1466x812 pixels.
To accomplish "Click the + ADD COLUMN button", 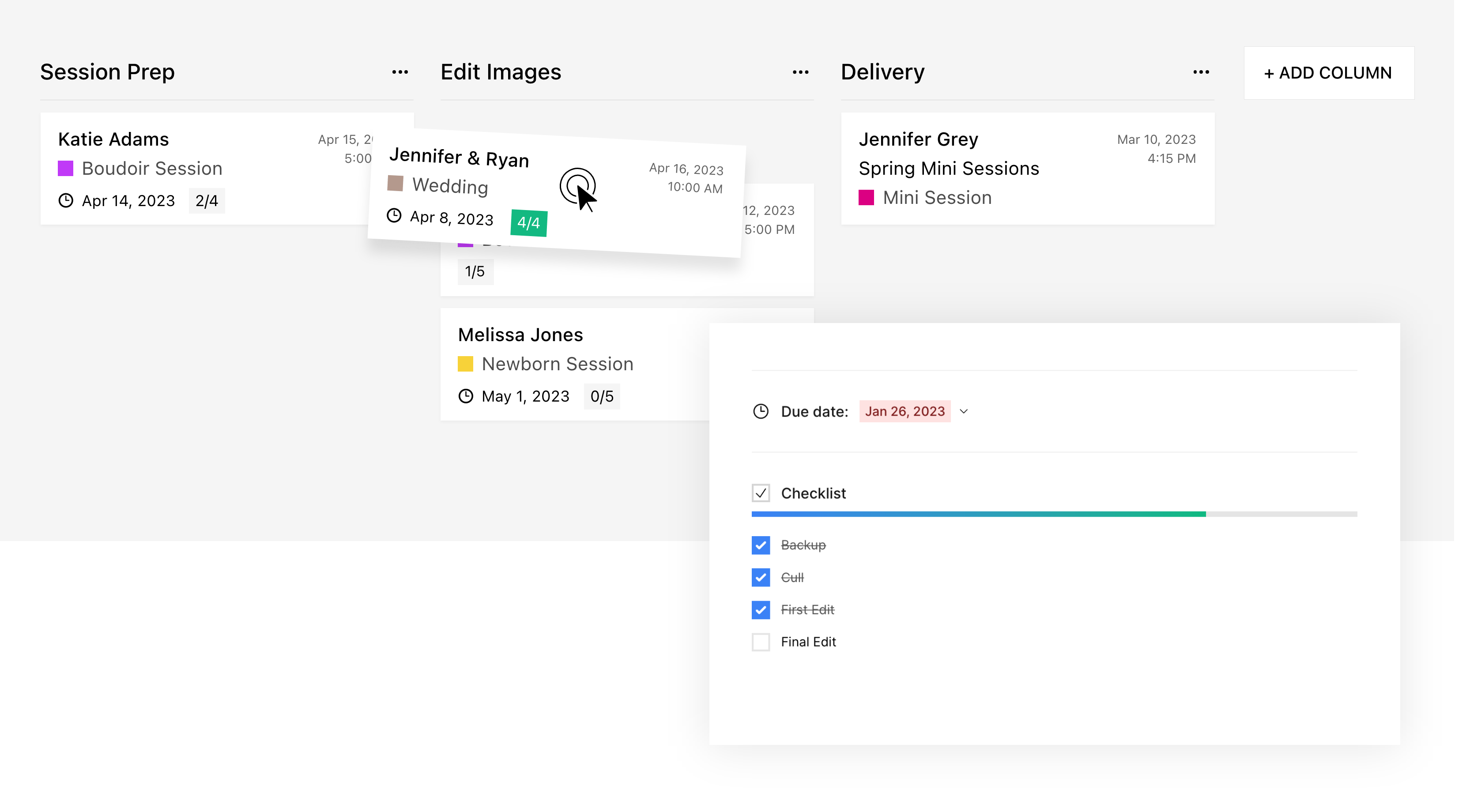I will click(x=1340, y=73).
